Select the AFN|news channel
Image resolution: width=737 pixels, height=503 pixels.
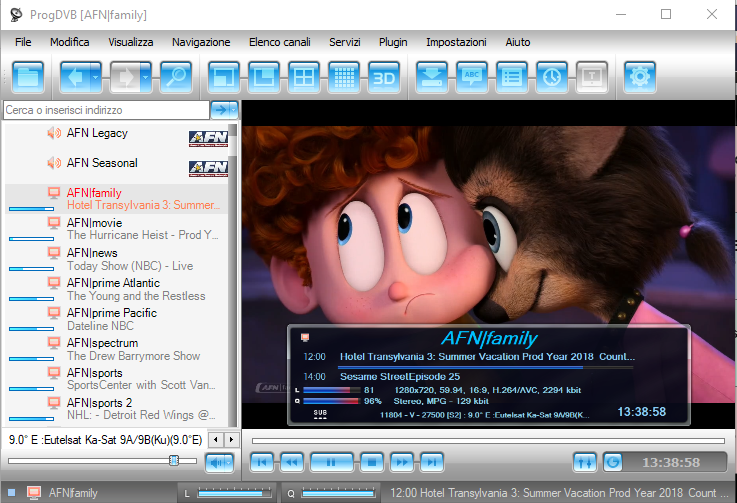click(x=117, y=259)
